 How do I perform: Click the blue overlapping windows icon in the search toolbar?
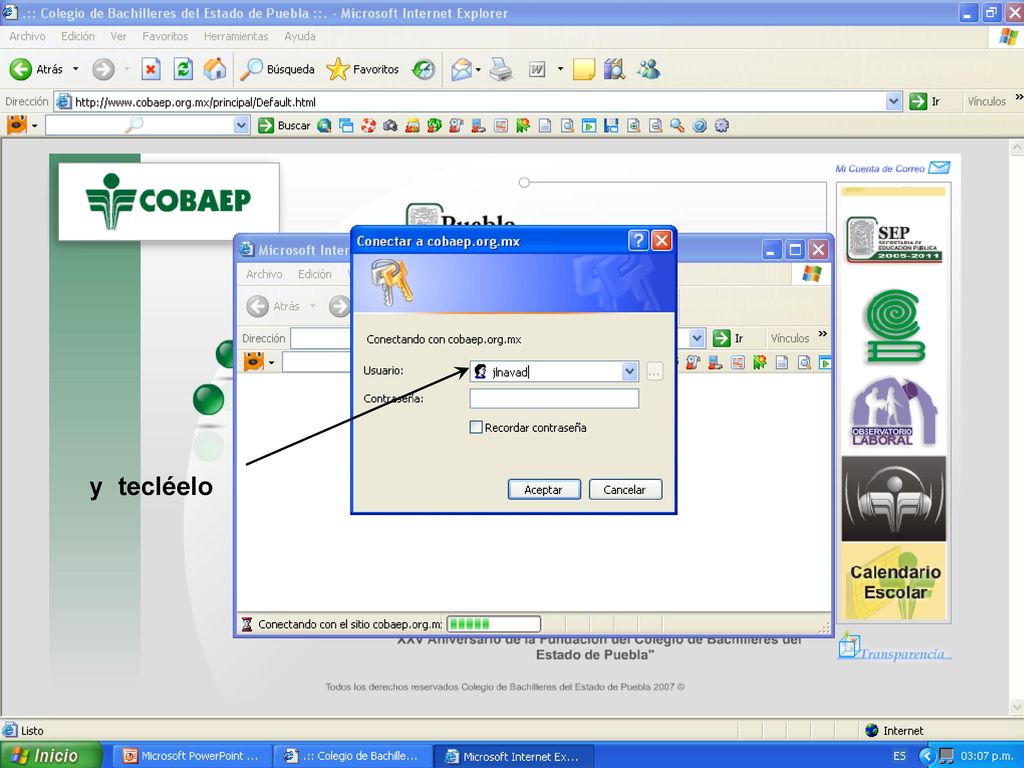pos(346,125)
